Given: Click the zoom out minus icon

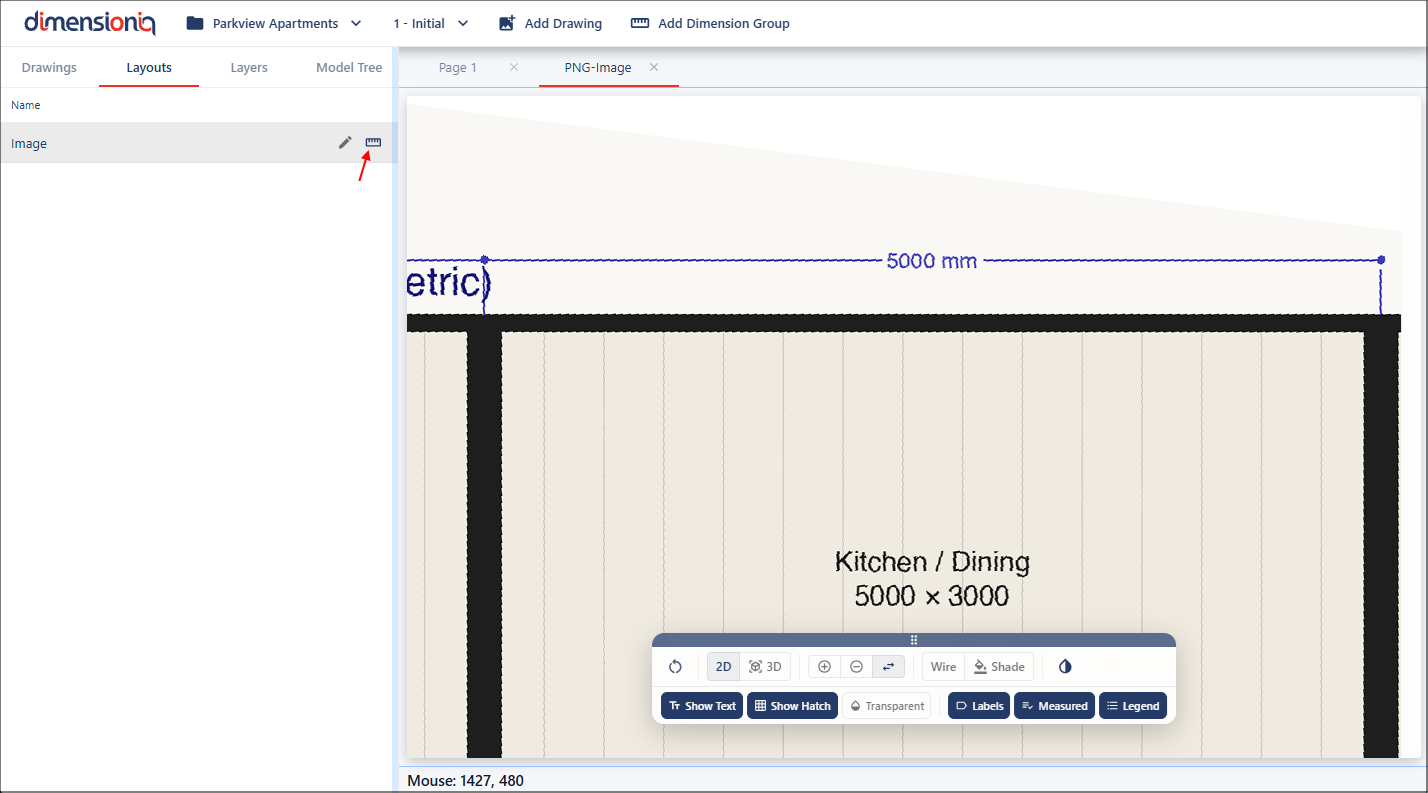Looking at the screenshot, I should tap(856, 667).
